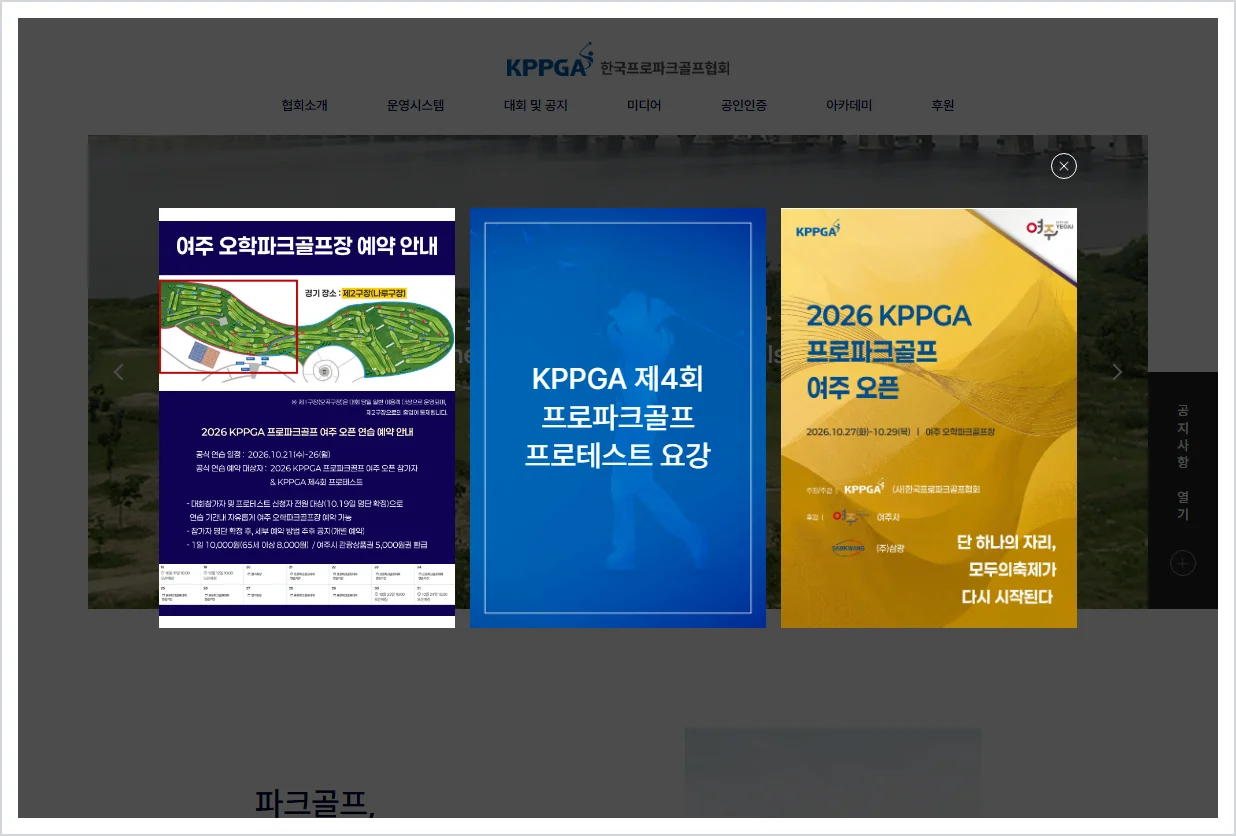Click the 공지사항 열기 side tab text

point(1183,462)
